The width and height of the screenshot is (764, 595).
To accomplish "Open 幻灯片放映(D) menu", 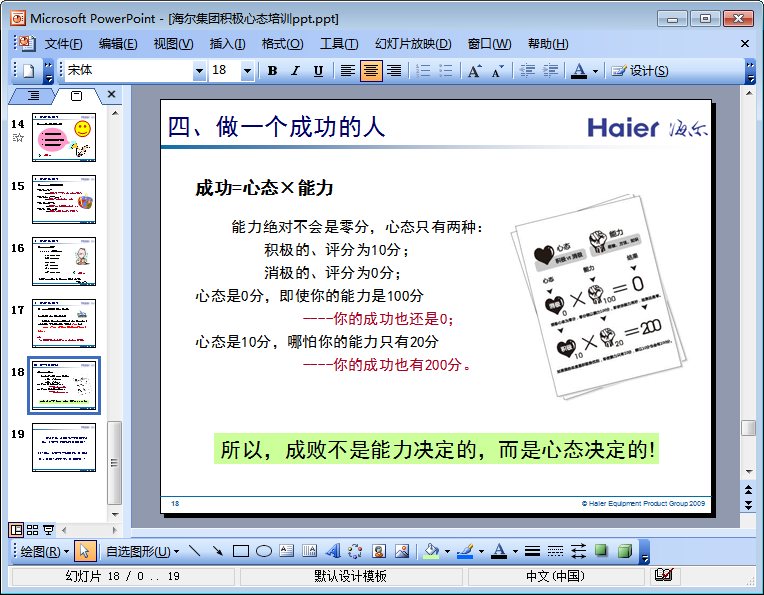I will (x=413, y=44).
